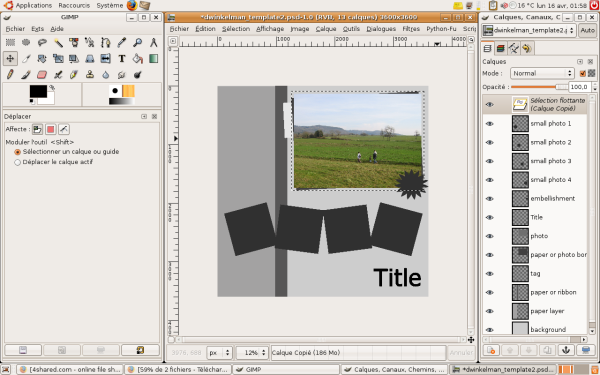Open the 12% zoom level dropdown
600x375 pixels.
click(x=251, y=352)
